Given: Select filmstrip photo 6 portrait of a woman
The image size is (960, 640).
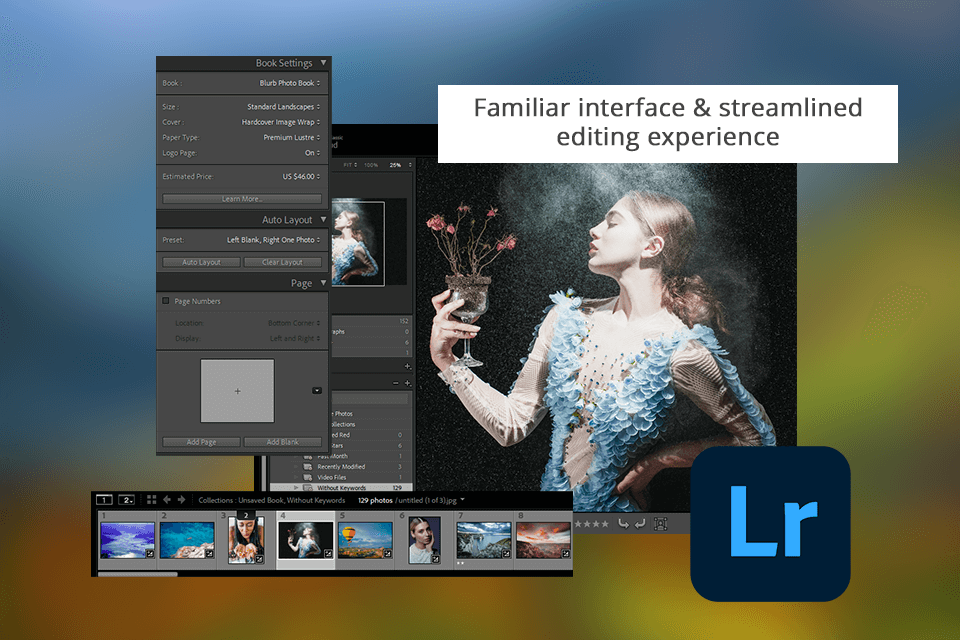Looking at the screenshot, I should pyautogui.click(x=424, y=539).
